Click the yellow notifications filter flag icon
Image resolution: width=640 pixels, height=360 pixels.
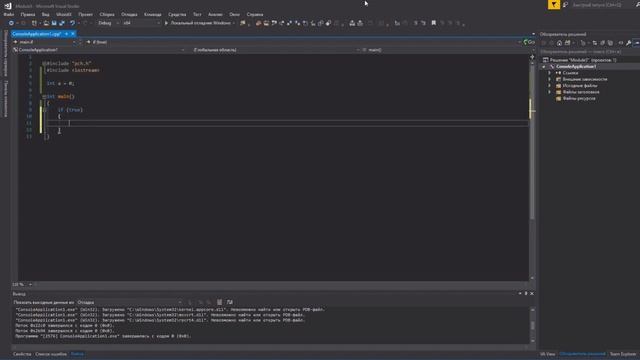[554, 4]
